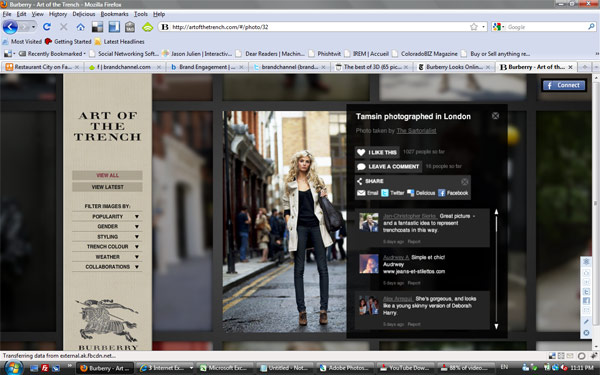Click the Most Visited bookmark
Screen dimensions: 600x375
pos(22,41)
